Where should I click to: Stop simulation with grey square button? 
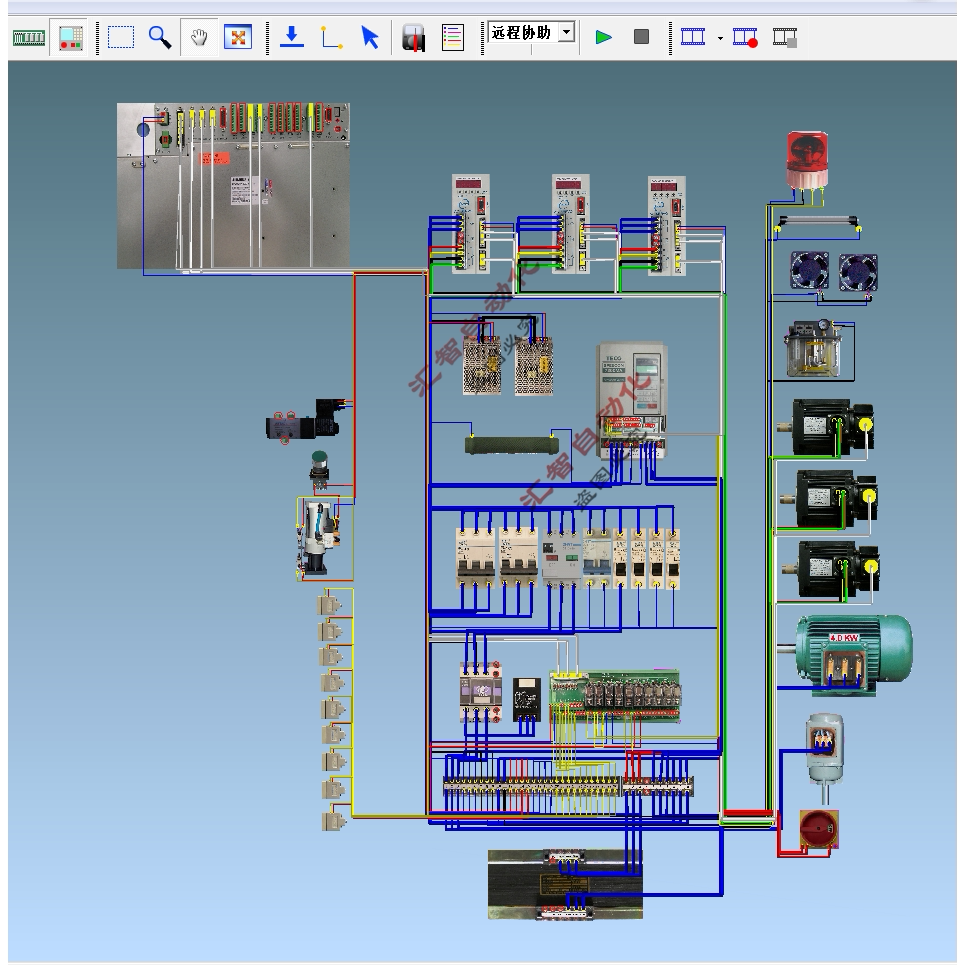641,37
